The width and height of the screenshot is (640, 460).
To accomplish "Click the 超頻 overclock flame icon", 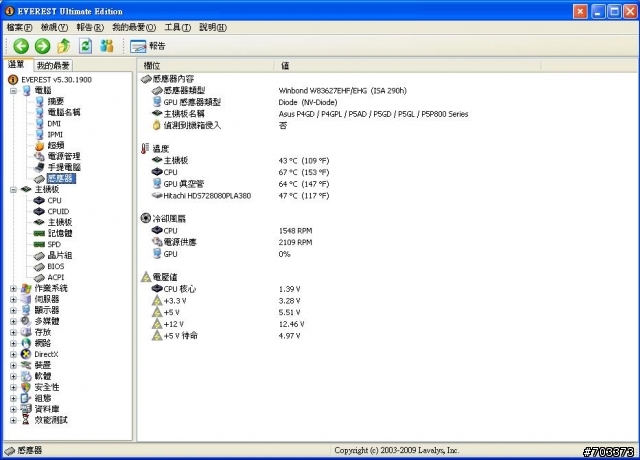I will coord(40,145).
